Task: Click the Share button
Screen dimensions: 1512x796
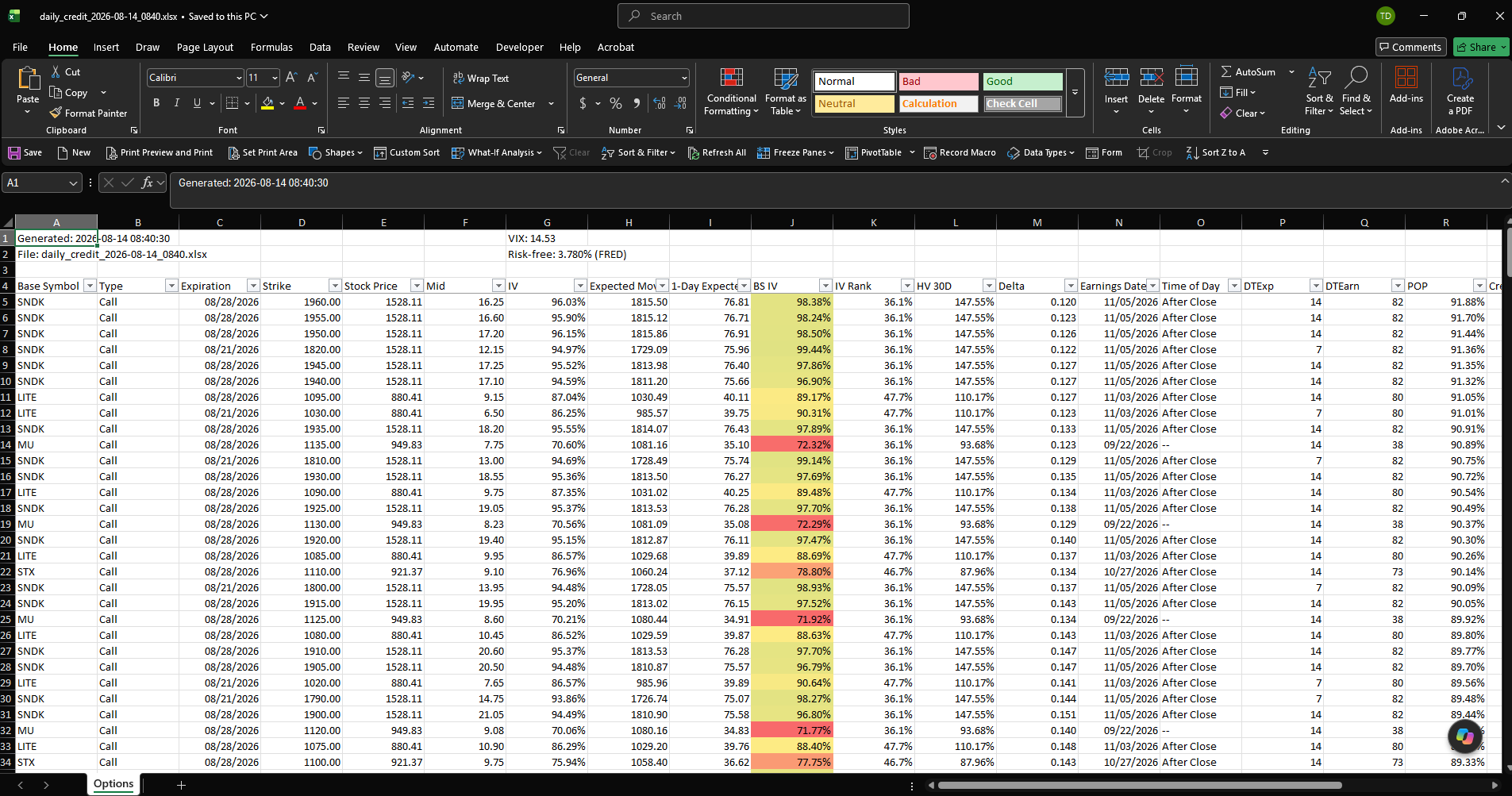Action: click(1481, 48)
